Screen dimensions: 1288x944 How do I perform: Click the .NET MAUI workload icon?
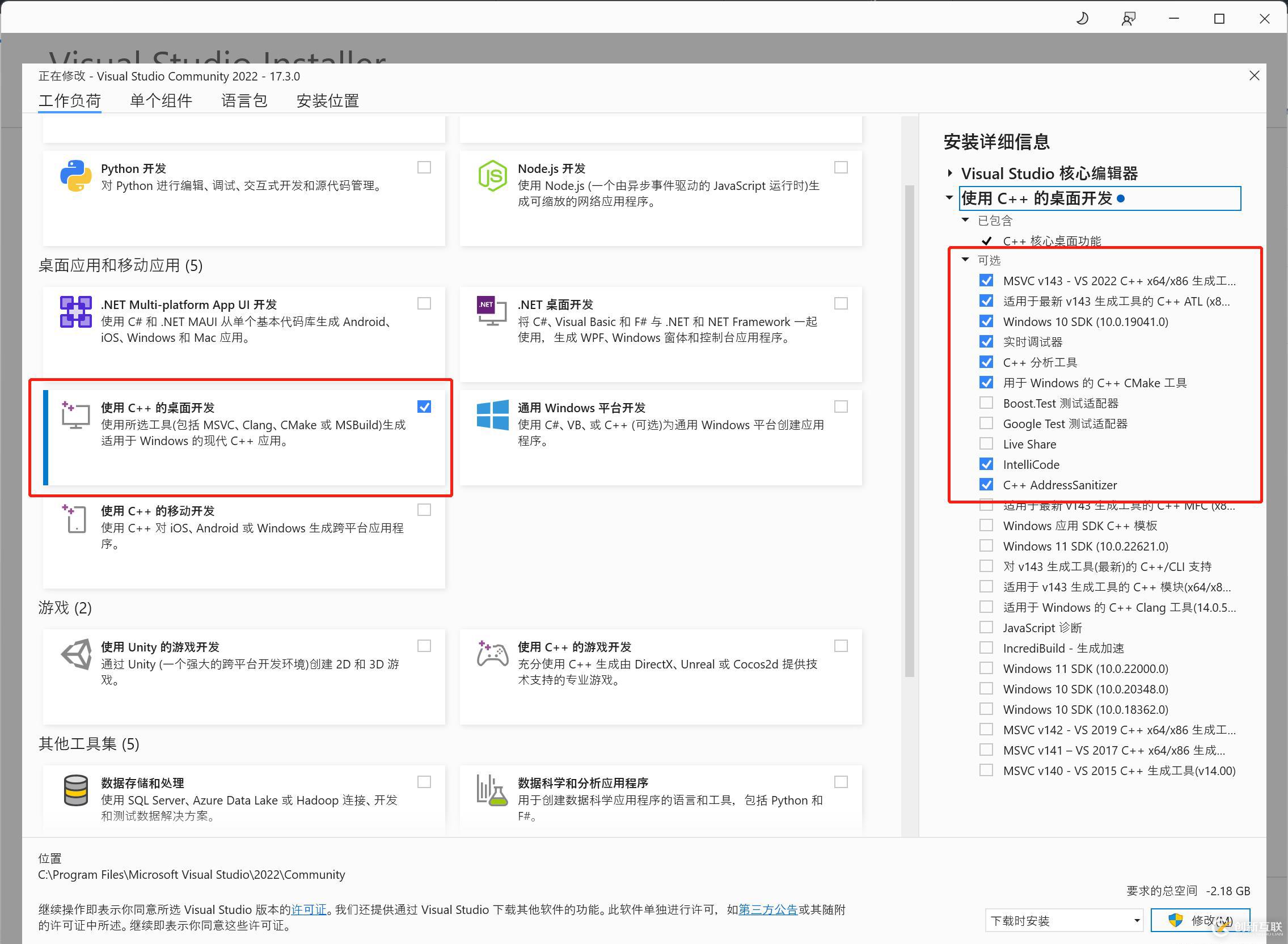(75, 311)
